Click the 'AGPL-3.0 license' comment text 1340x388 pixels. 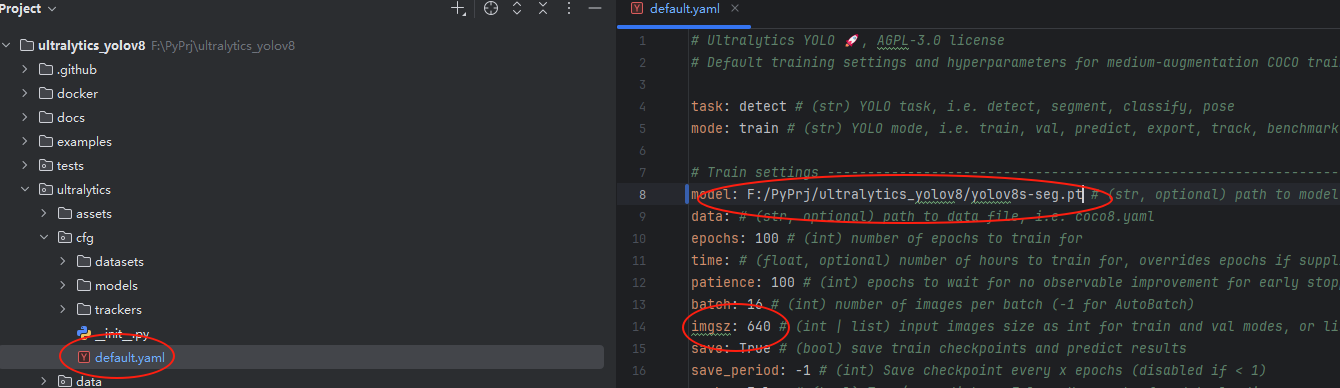tap(940, 41)
